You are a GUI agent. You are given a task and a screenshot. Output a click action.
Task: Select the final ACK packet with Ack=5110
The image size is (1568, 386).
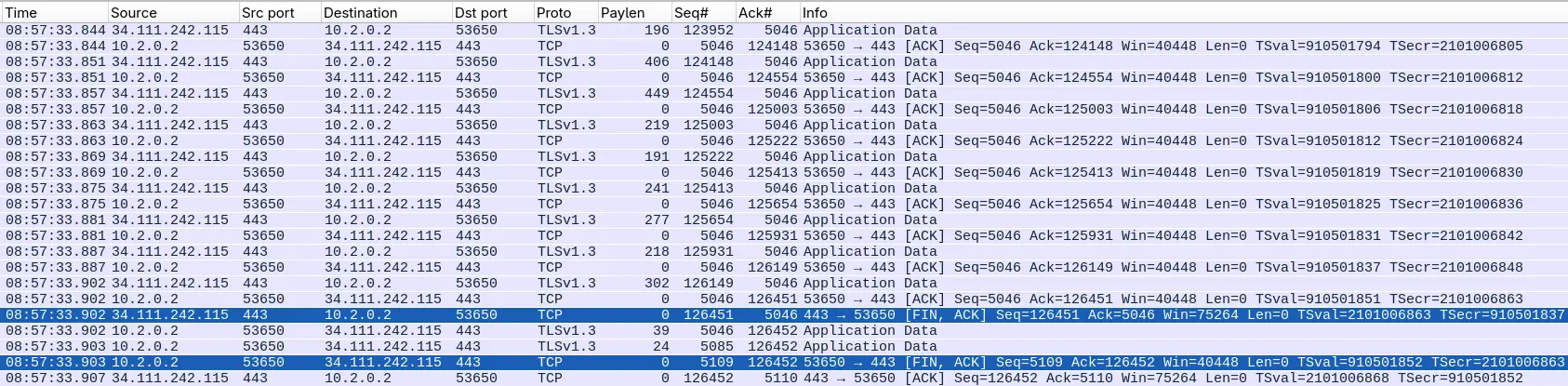tap(784, 378)
